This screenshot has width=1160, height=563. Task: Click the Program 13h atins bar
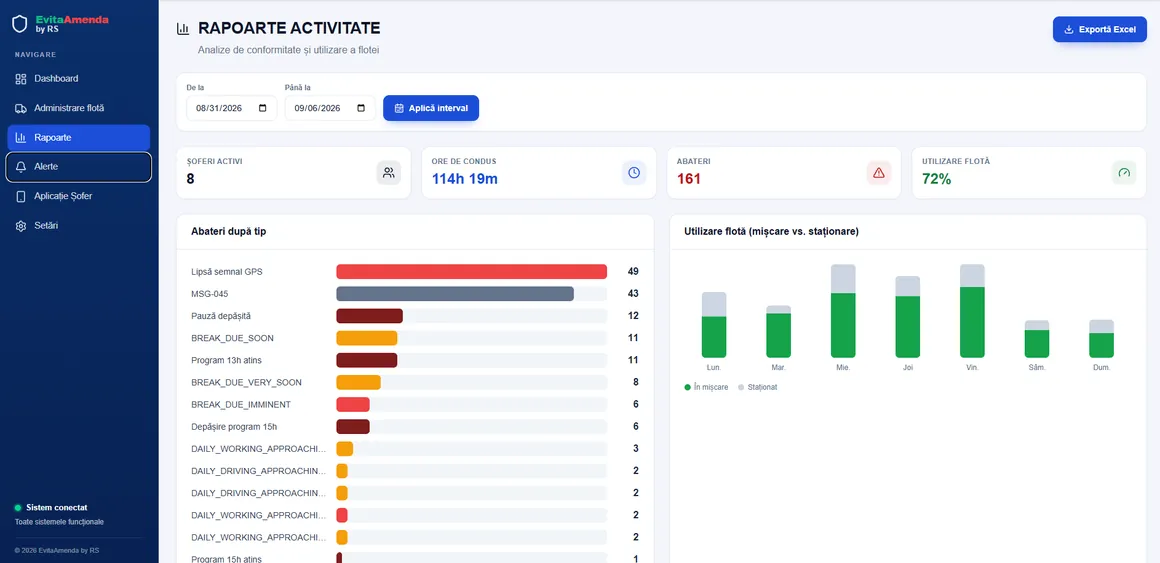coord(367,360)
